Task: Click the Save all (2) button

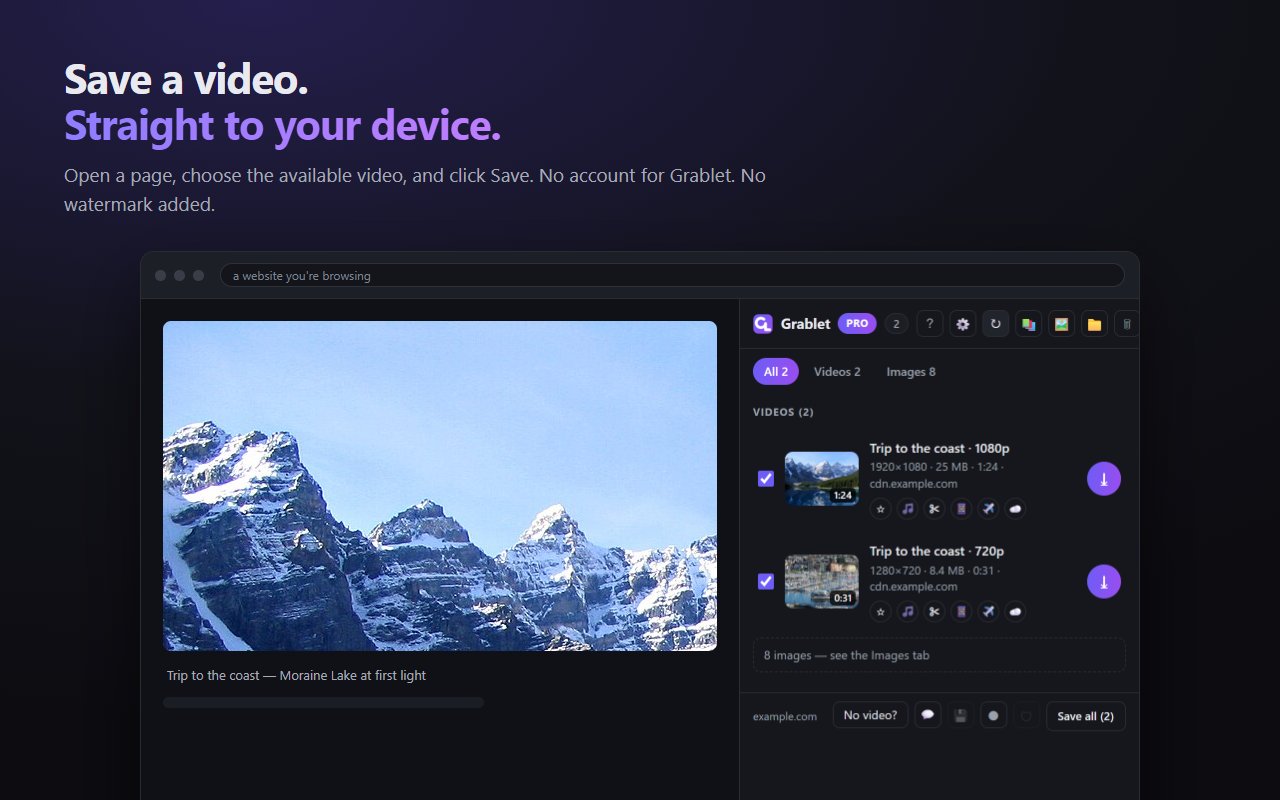Action: [x=1085, y=716]
